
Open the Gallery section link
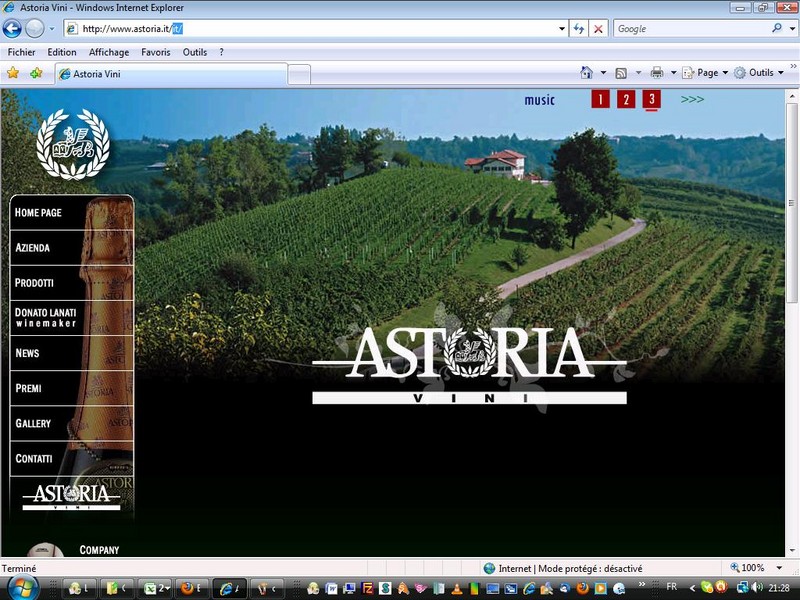point(71,423)
